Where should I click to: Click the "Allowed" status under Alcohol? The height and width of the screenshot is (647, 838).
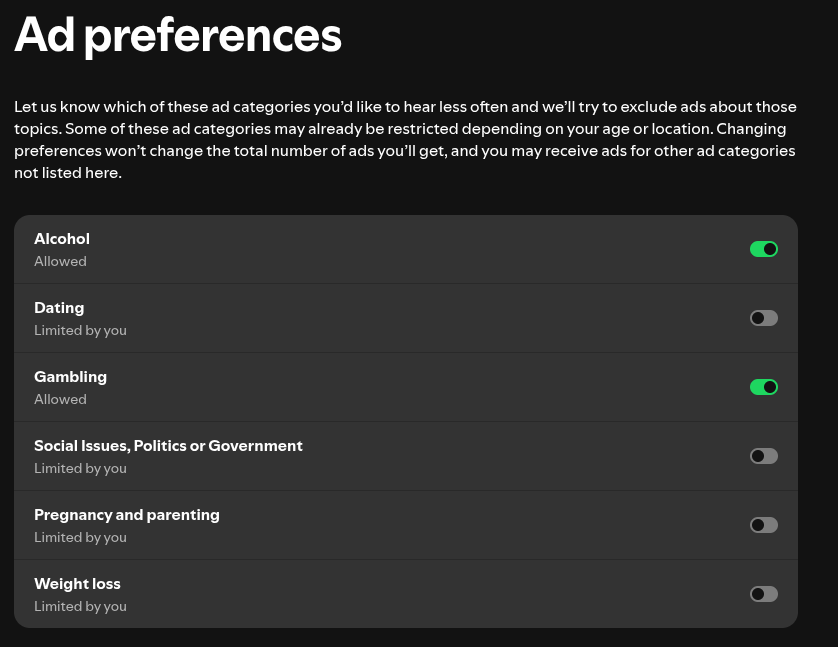pos(60,261)
